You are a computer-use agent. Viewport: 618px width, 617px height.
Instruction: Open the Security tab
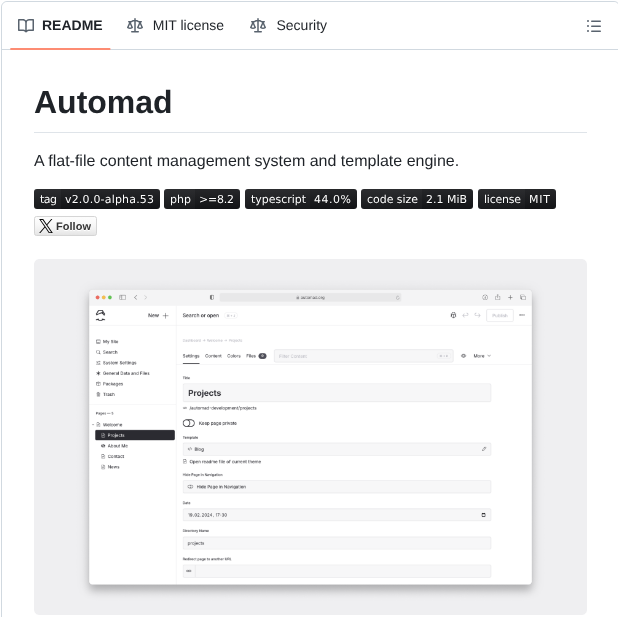(x=289, y=26)
